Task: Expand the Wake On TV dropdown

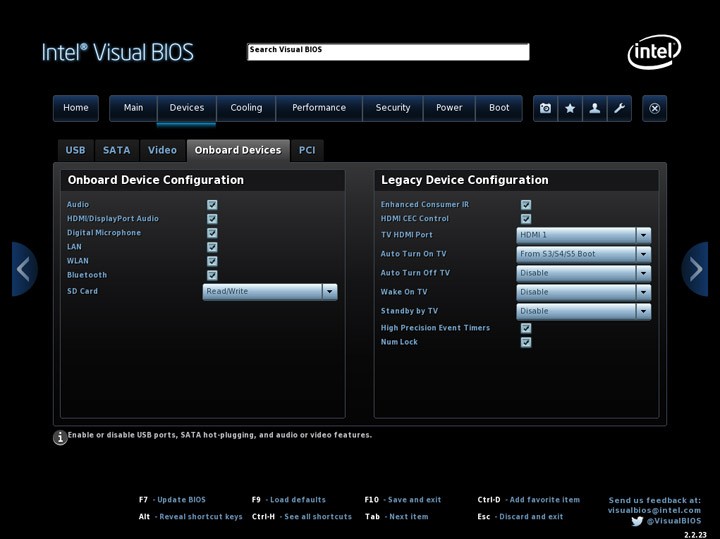Action: tap(584, 292)
